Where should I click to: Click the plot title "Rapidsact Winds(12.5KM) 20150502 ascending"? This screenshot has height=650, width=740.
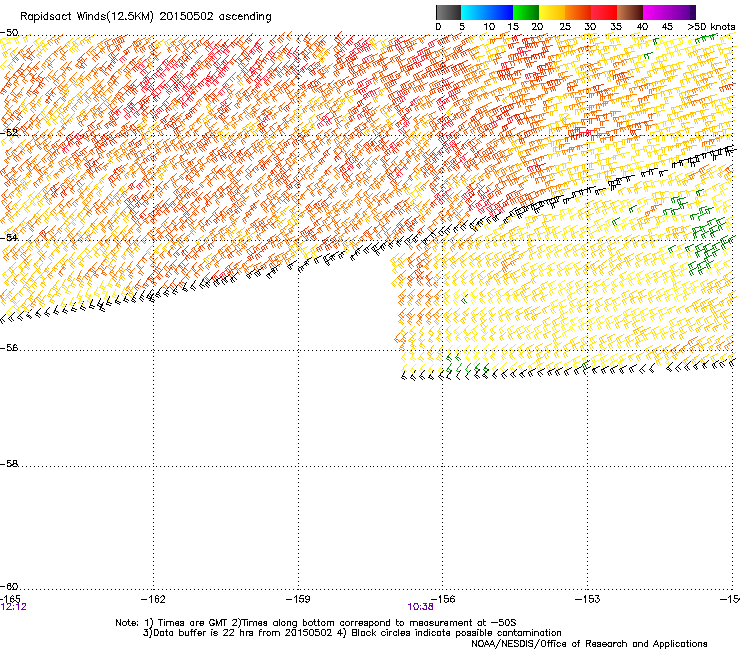click(x=146, y=17)
